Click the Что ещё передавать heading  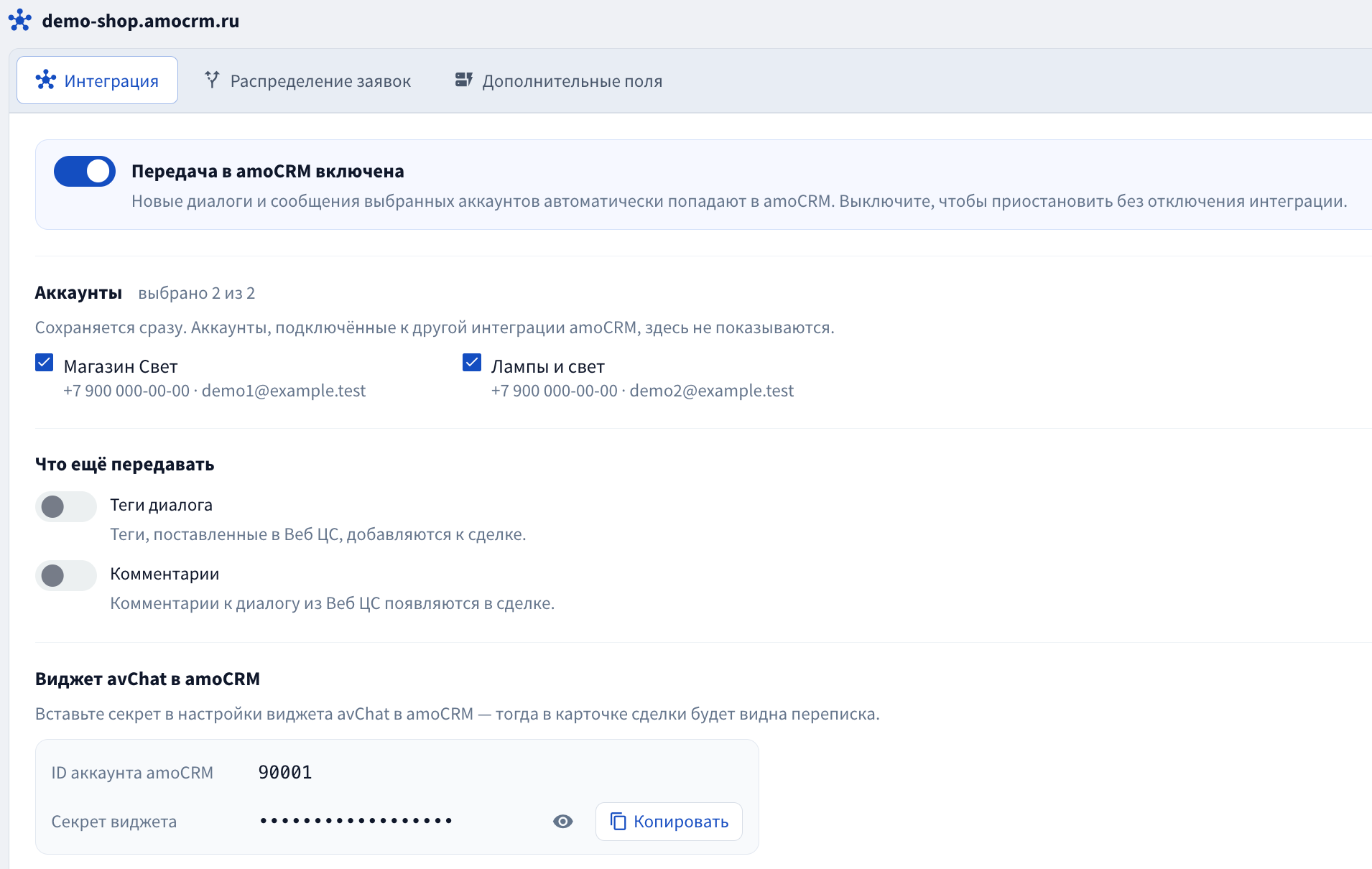pyautogui.click(x=125, y=464)
